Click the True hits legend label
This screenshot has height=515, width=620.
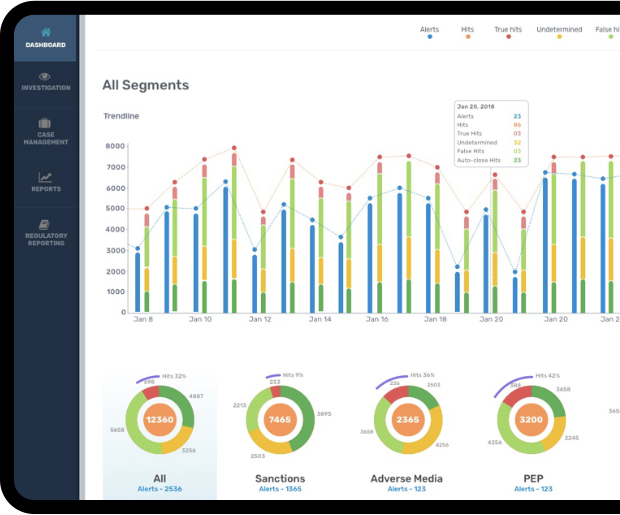508,29
